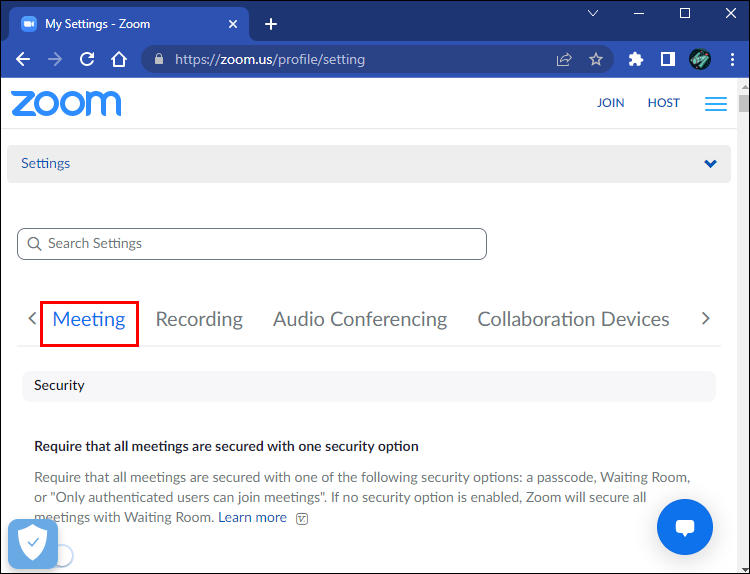This screenshot has height=574, width=750.
Task: Bookmark this page with the star
Action: tap(596, 59)
